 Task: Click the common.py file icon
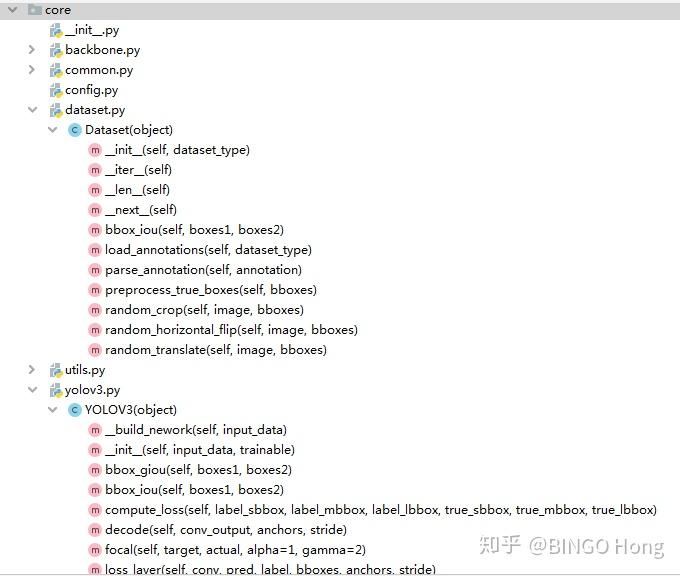[56, 70]
